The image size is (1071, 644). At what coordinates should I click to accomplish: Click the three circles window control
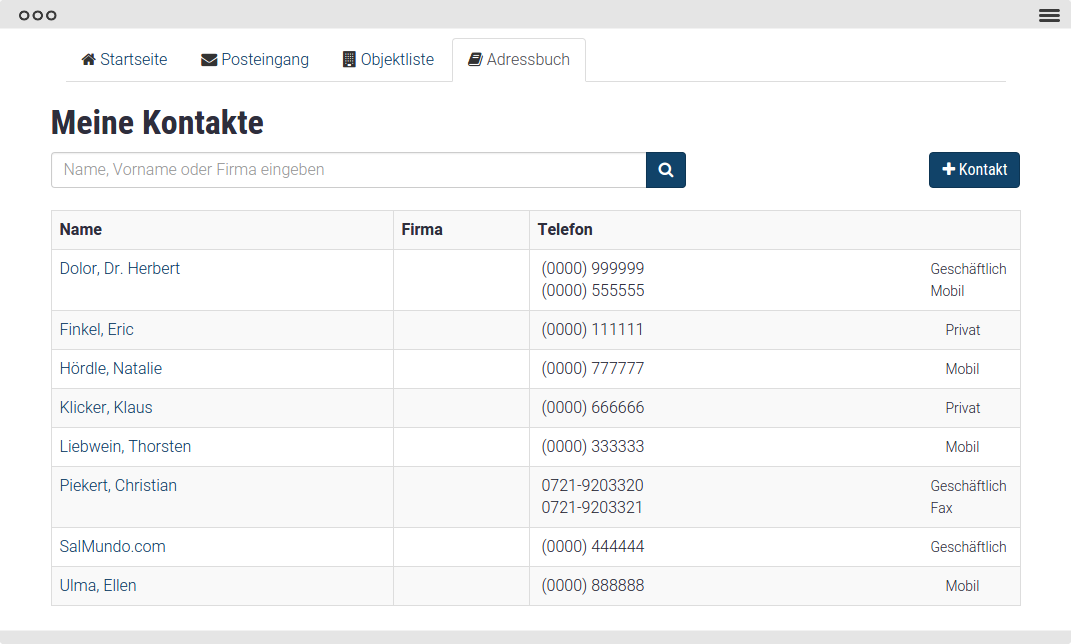38,15
